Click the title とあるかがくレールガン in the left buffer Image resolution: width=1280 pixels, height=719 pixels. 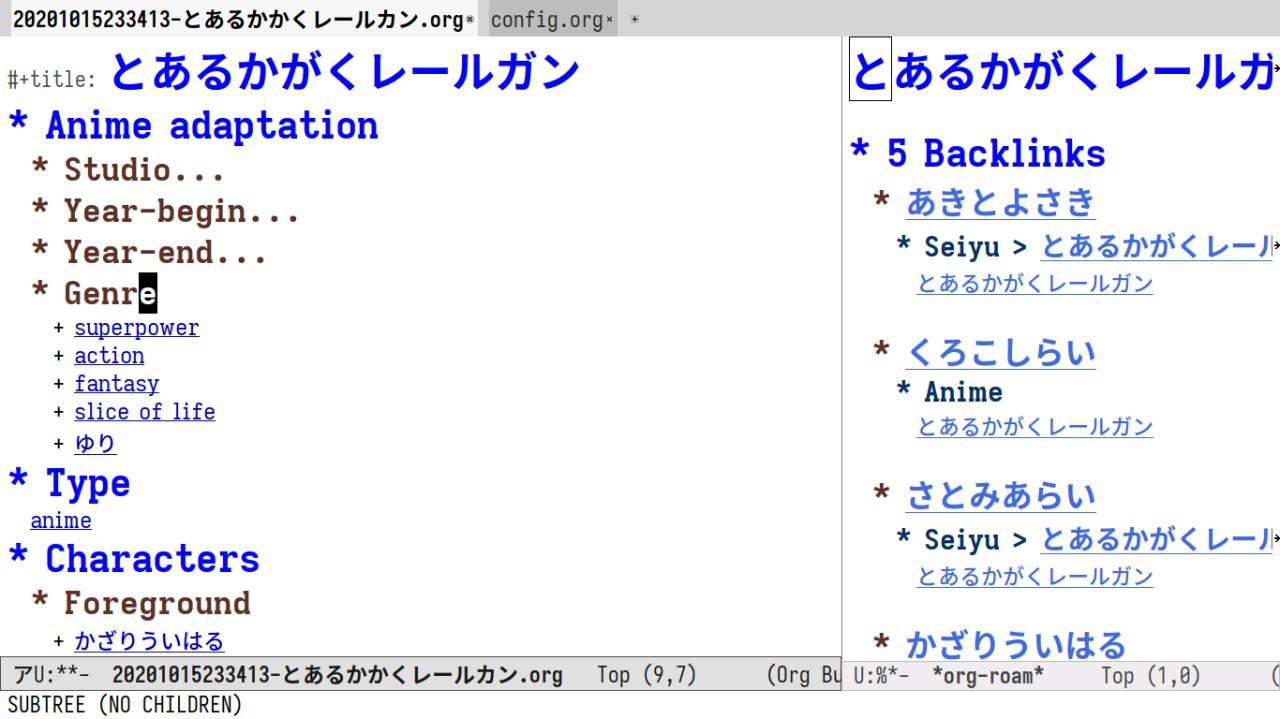(345, 71)
